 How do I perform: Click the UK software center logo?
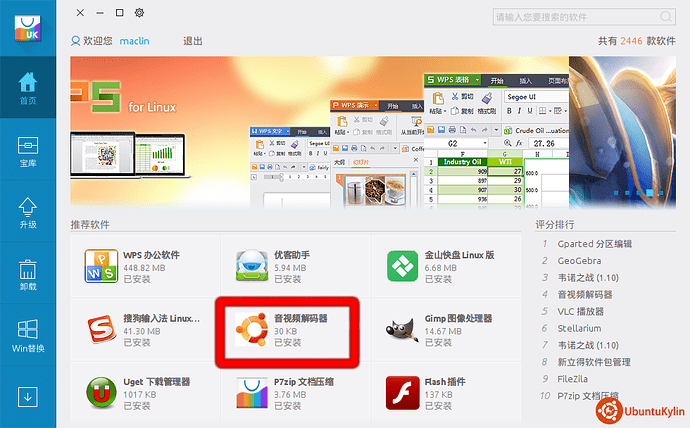(28, 29)
